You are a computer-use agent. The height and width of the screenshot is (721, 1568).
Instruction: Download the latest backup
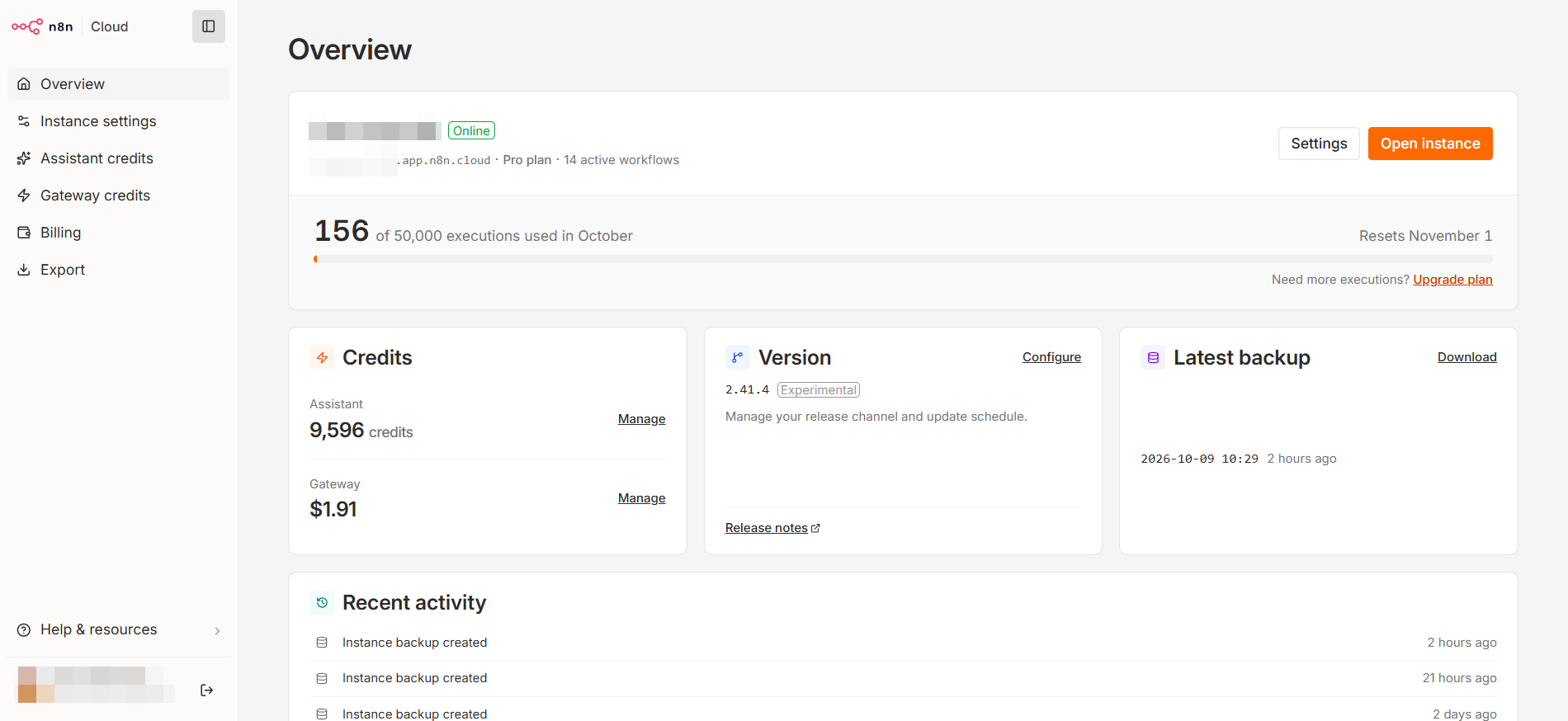pos(1466,357)
